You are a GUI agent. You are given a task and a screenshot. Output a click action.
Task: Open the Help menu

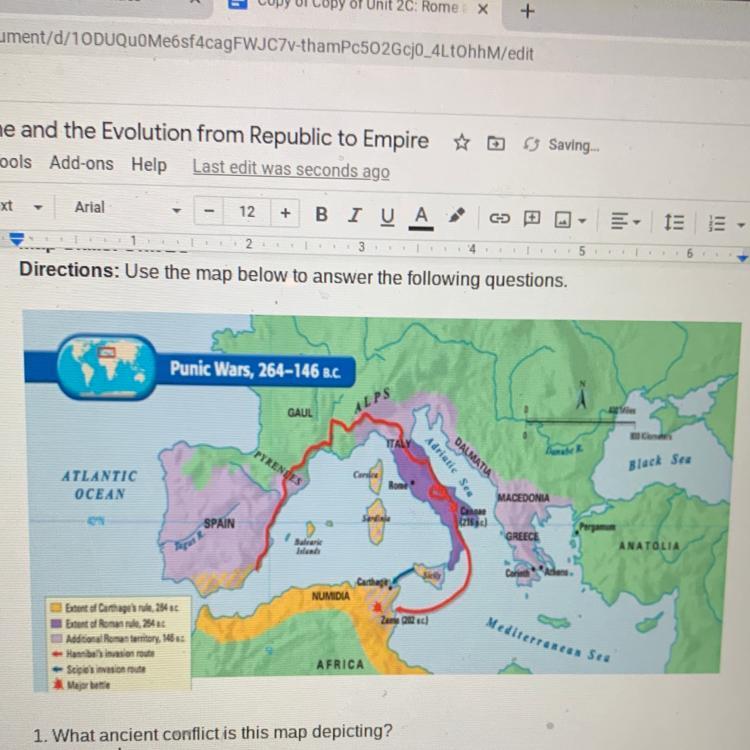pyautogui.click(x=149, y=165)
